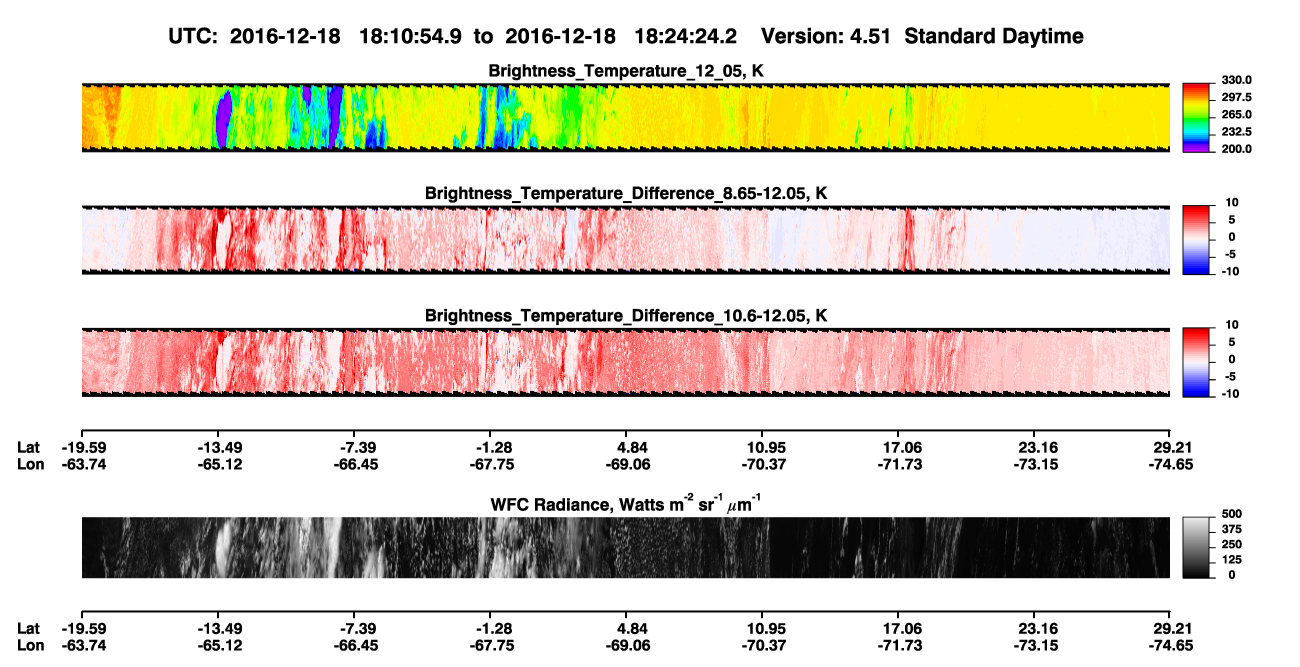
Task: Click the '500' label on grayscale colorbar
Action: [1232, 515]
